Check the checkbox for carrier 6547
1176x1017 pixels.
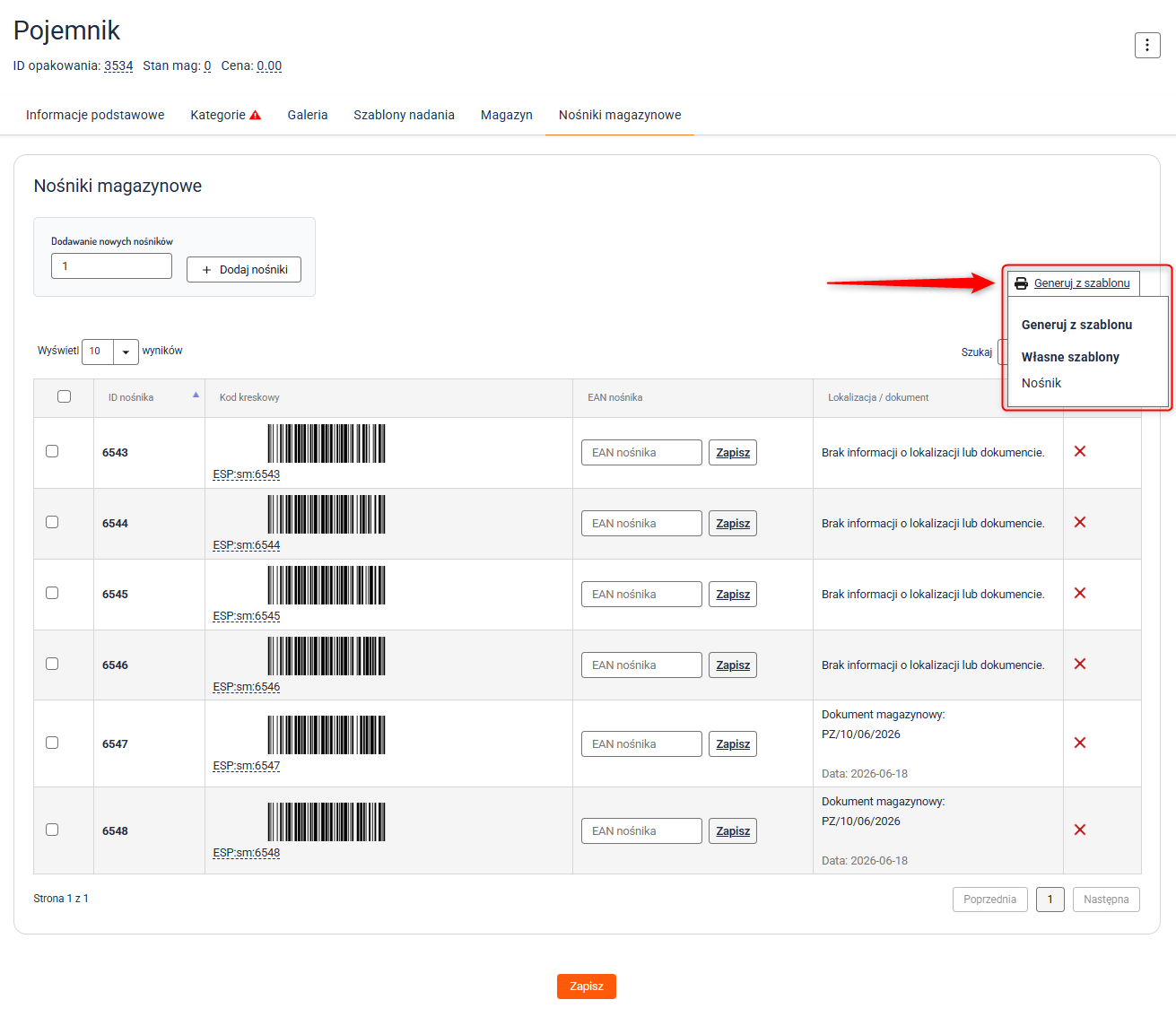click(52, 743)
